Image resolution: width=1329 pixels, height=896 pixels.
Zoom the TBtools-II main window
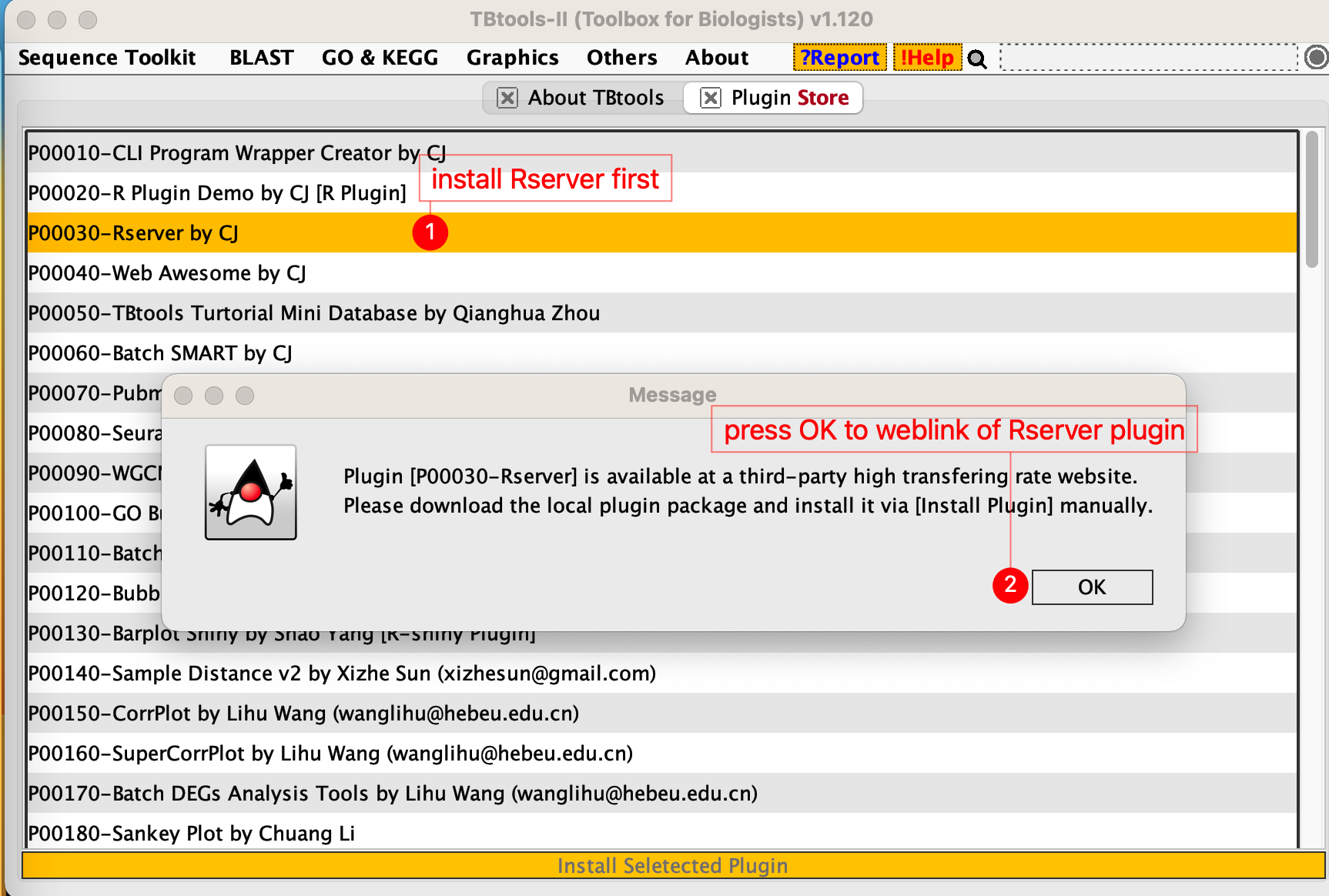pos(88,20)
